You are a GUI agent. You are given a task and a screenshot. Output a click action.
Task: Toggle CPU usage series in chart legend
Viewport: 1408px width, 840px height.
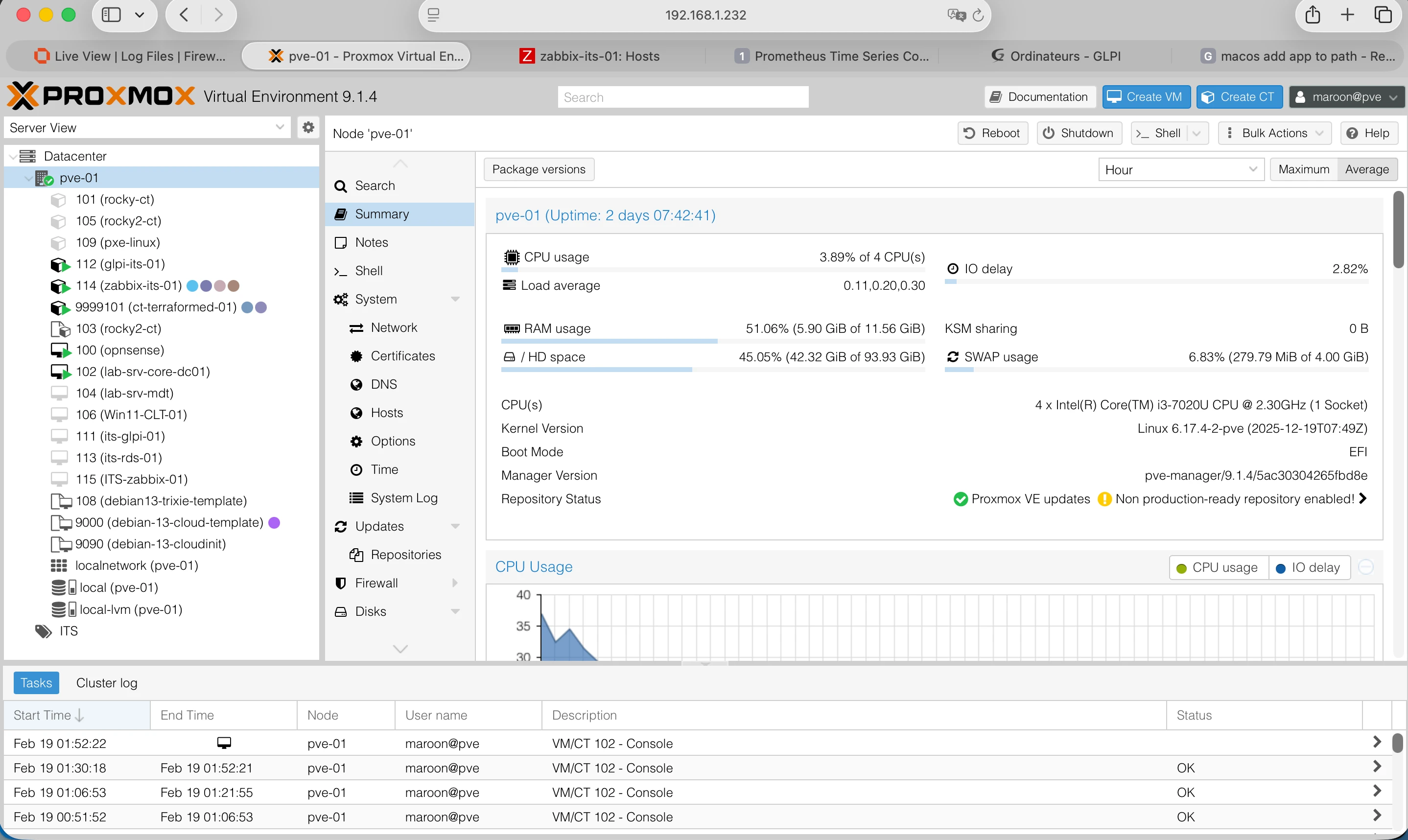click(x=1217, y=568)
